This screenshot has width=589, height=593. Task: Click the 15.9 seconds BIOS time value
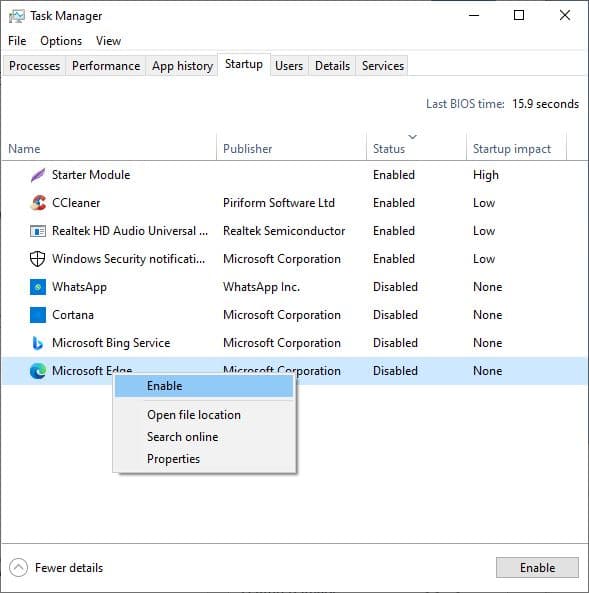[x=545, y=104]
